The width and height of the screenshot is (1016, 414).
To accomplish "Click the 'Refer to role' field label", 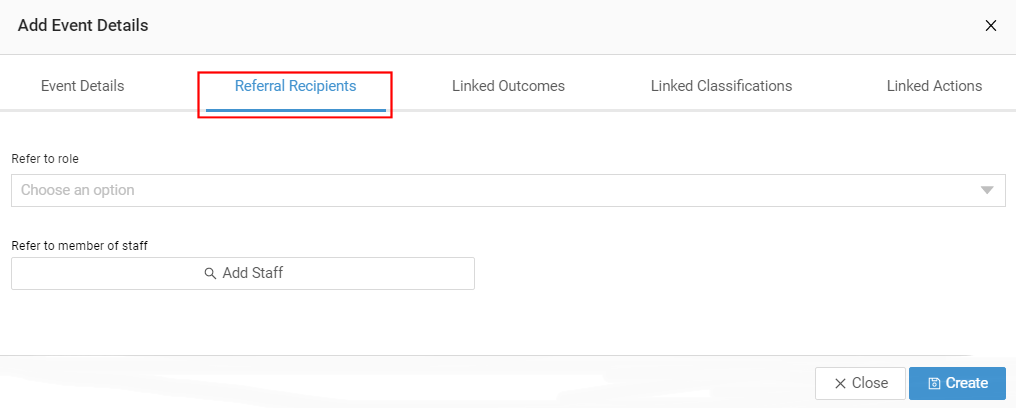I will 45,159.
